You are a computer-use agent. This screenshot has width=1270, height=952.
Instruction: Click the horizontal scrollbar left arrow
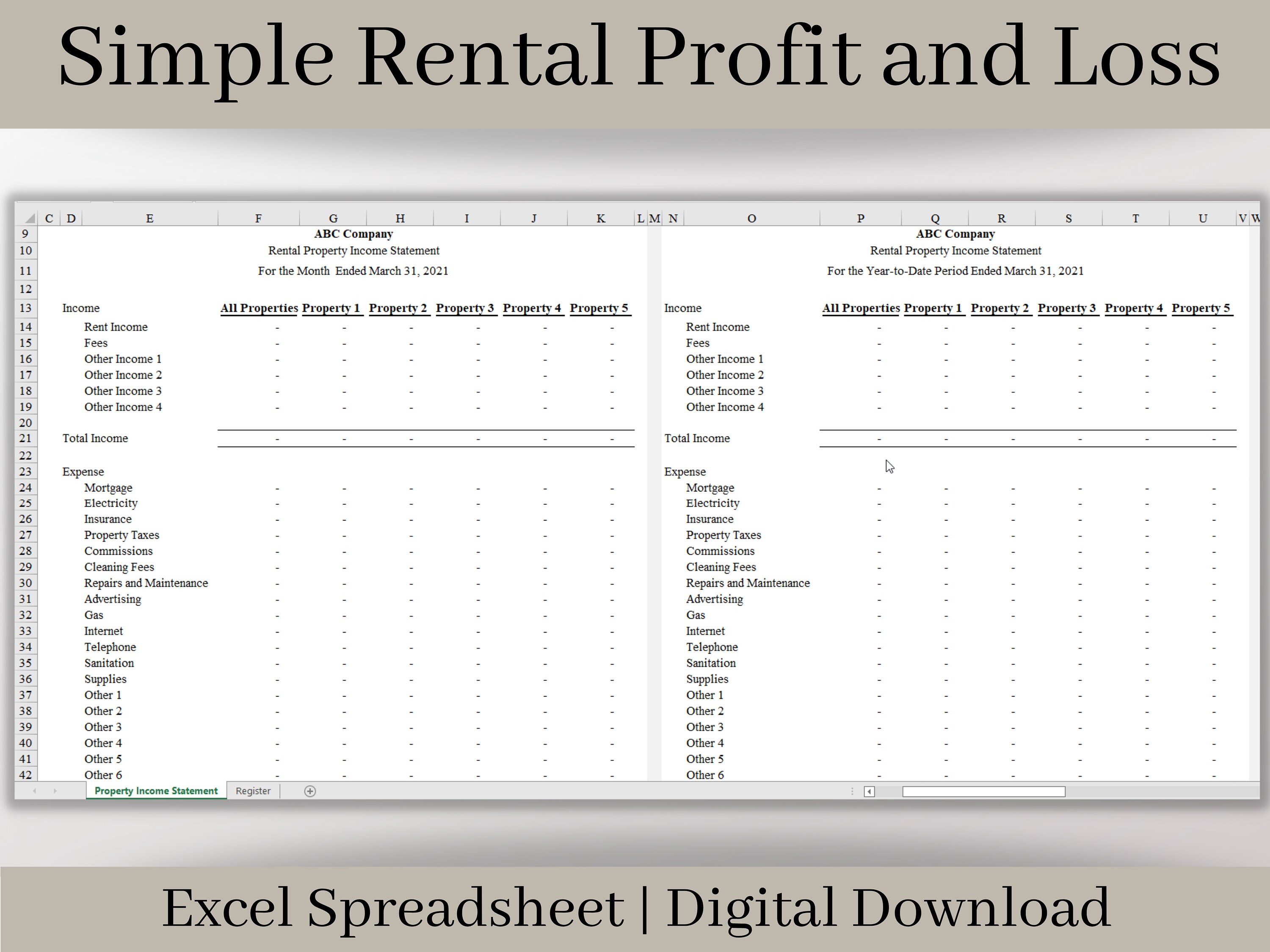(870, 791)
